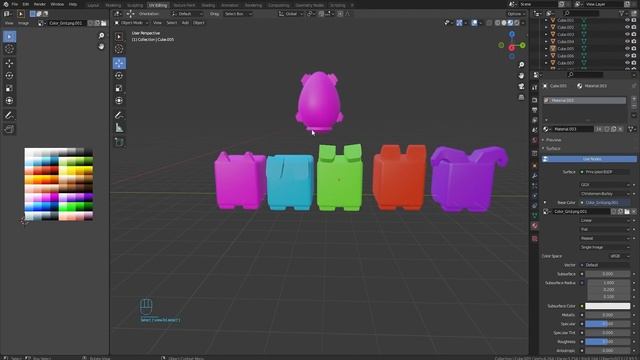Open the Material properties tab icon
The image size is (640, 360).
coord(535,225)
